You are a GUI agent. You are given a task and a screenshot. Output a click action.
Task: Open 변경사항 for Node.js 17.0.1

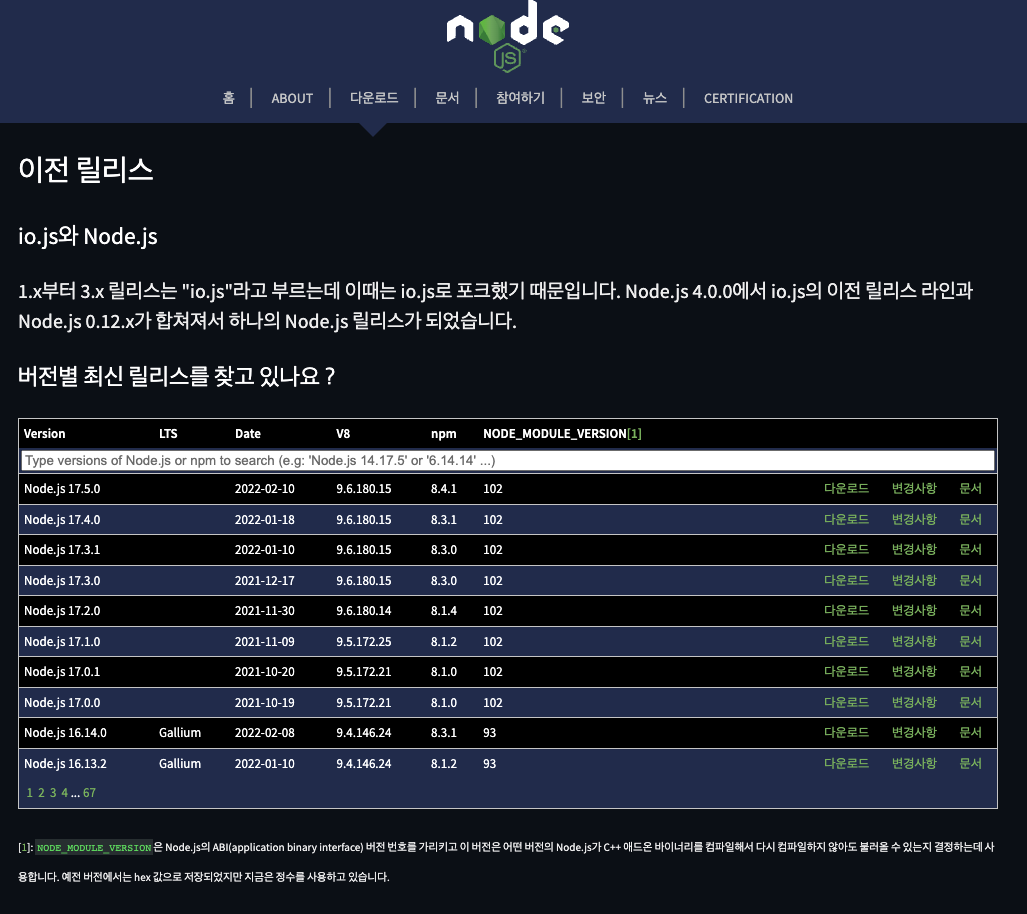914,672
